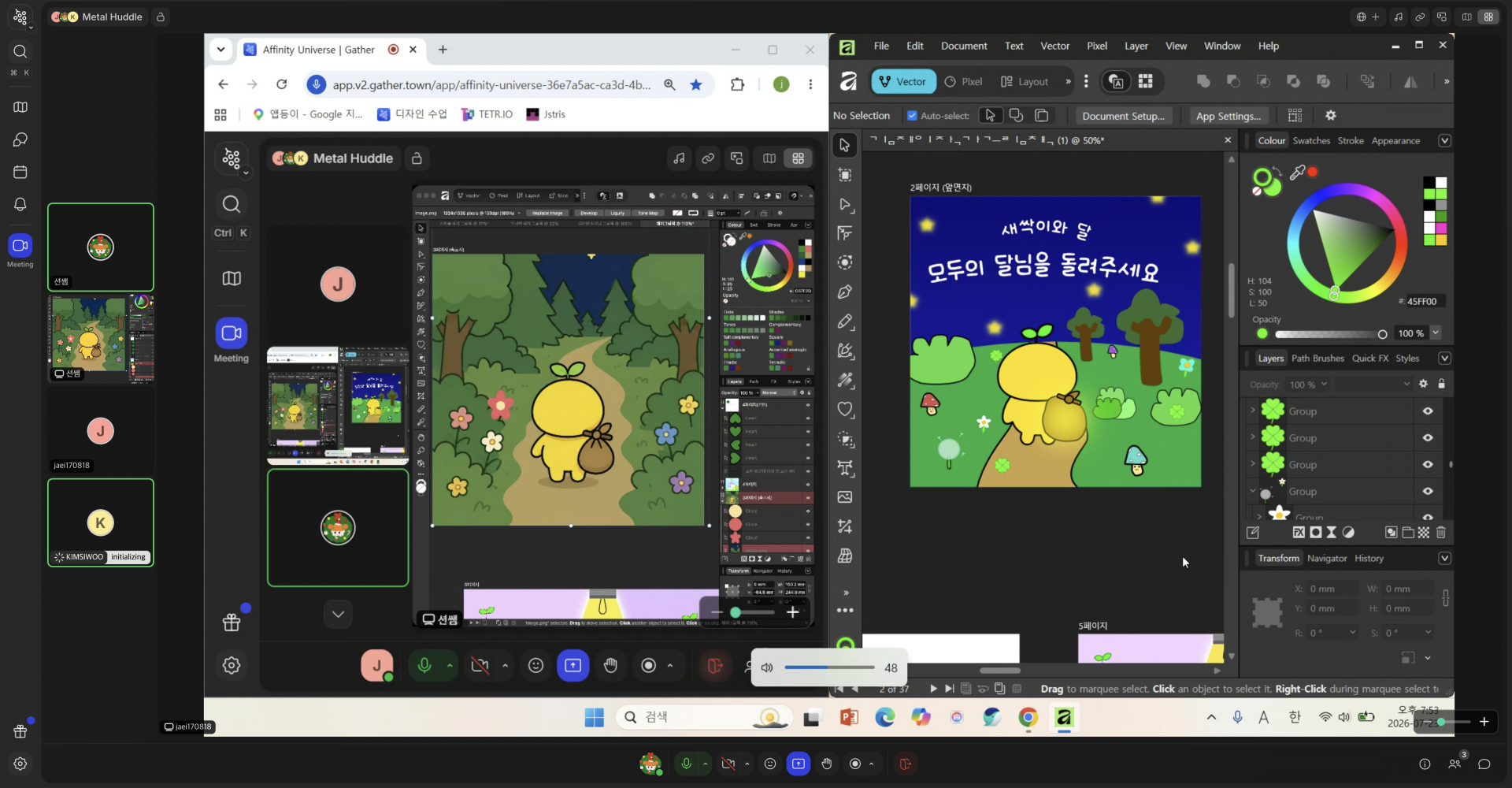Open the Transform panel options menu
This screenshot has height=788, width=1512.
[1444, 559]
